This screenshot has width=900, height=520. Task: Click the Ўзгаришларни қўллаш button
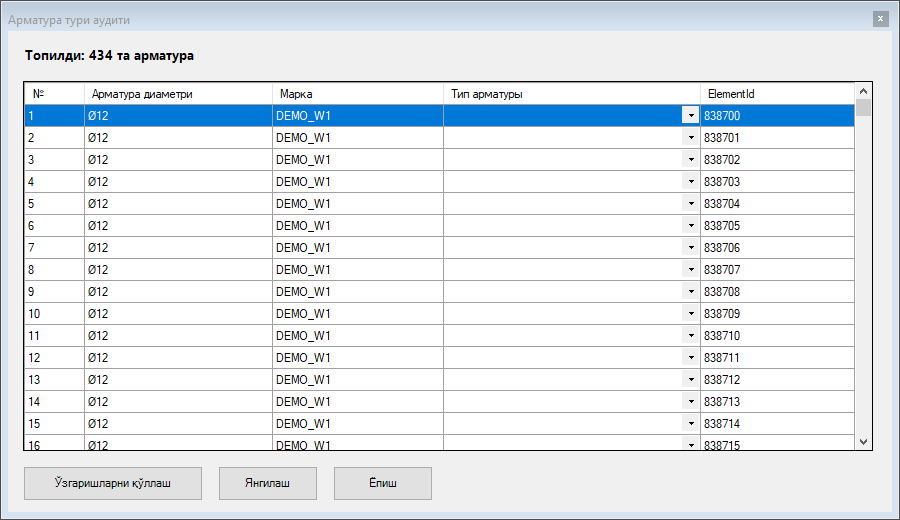112,483
